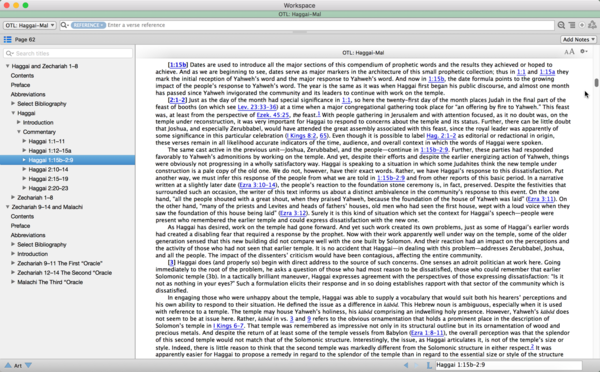The image size is (600, 372).
Task: Go back with the history left arrow
Action: (x=406, y=365)
